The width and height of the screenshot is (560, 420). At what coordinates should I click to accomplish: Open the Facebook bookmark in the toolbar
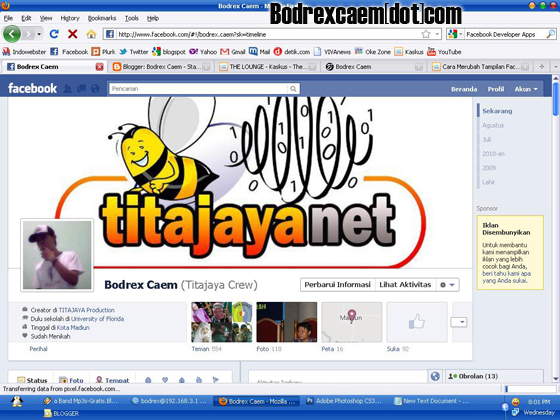tap(69, 52)
